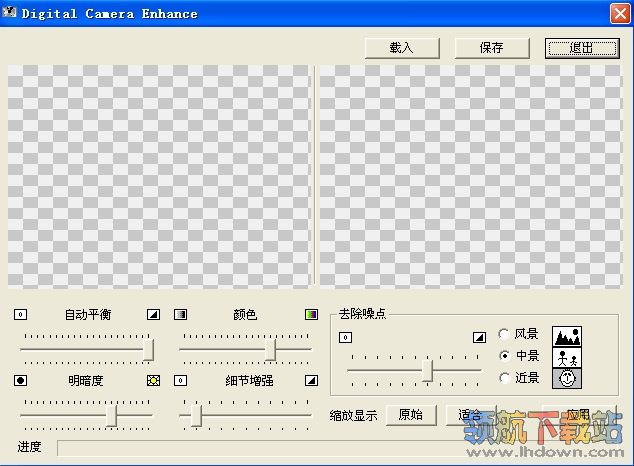The width and height of the screenshot is (634, 466).
Task: Click the 原始 (Original) zoom button
Action: coord(410,415)
